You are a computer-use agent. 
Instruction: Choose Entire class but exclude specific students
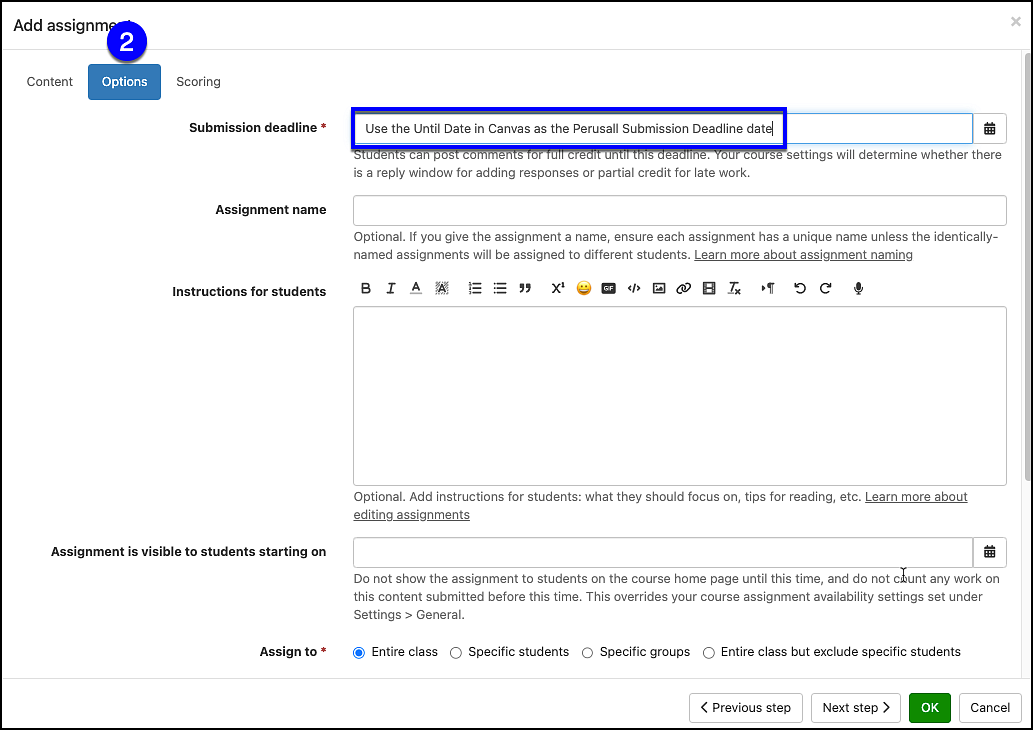(x=709, y=653)
